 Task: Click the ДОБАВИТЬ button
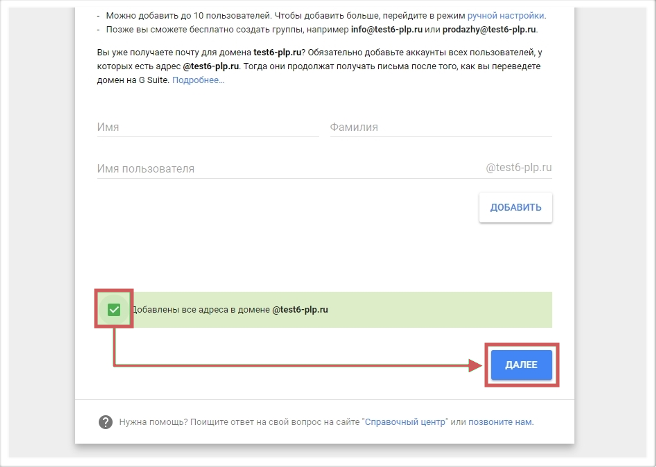pyautogui.click(x=515, y=207)
